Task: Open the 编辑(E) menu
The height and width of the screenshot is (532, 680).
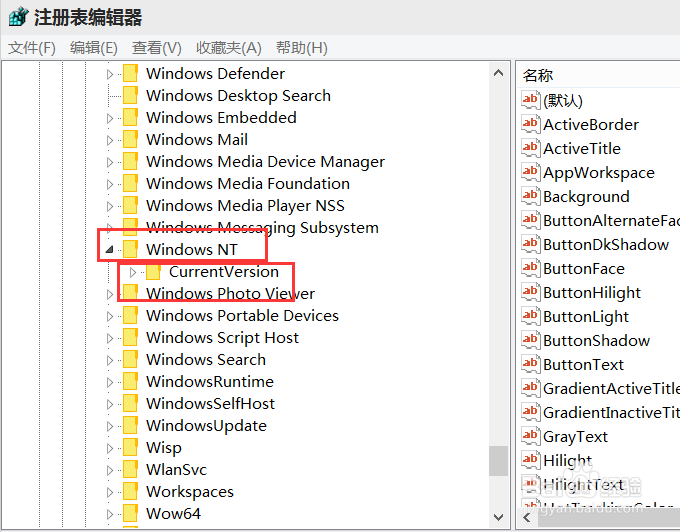Action: [x=94, y=48]
